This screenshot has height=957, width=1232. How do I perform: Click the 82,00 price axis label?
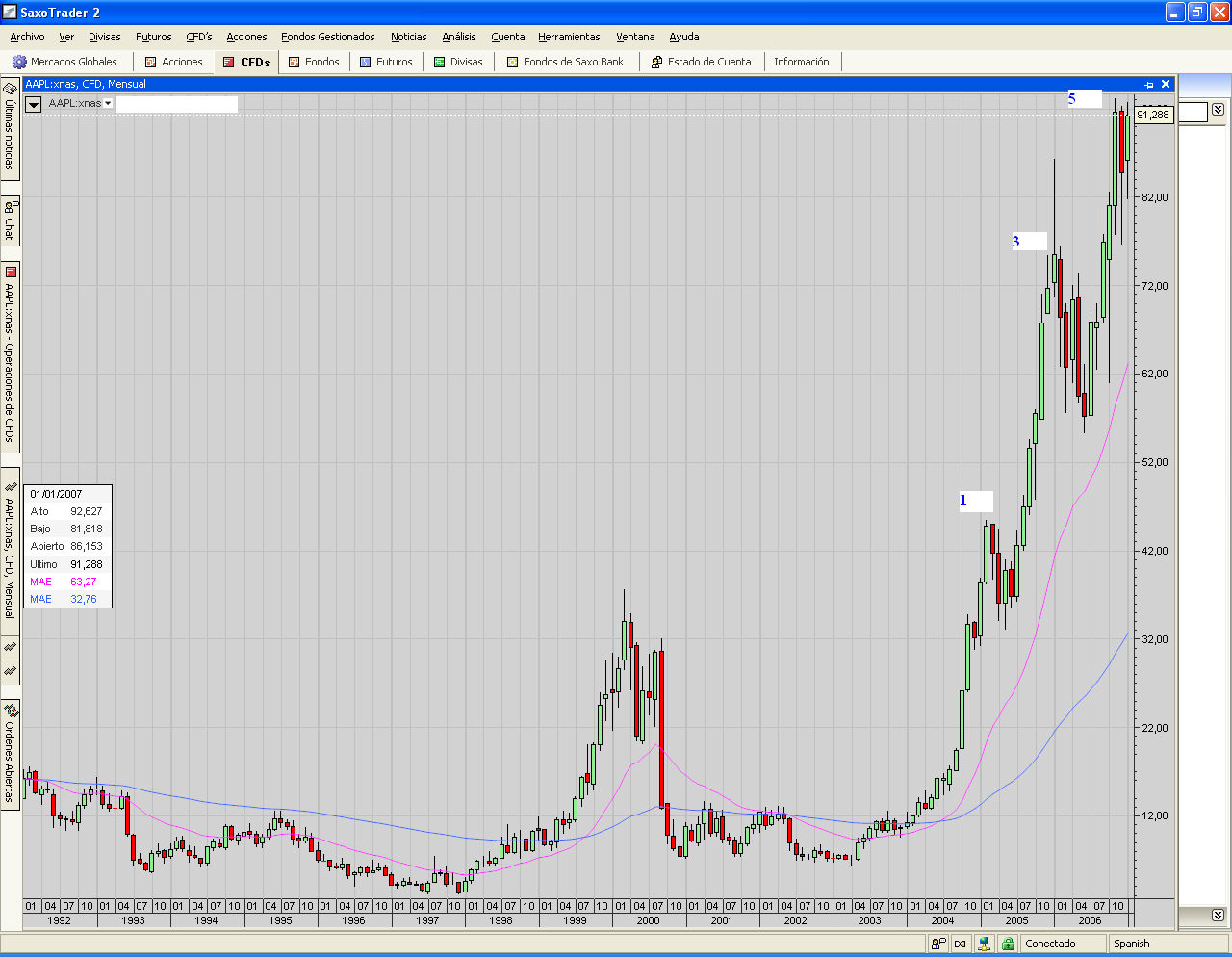[x=1155, y=197]
